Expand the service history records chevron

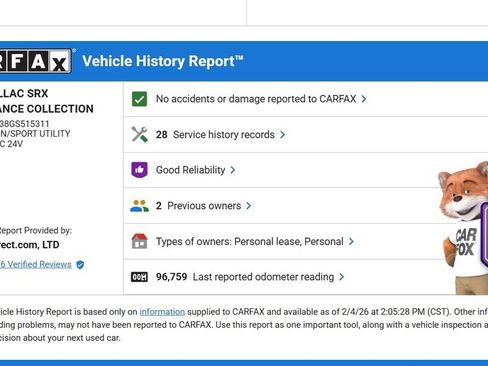(x=282, y=135)
